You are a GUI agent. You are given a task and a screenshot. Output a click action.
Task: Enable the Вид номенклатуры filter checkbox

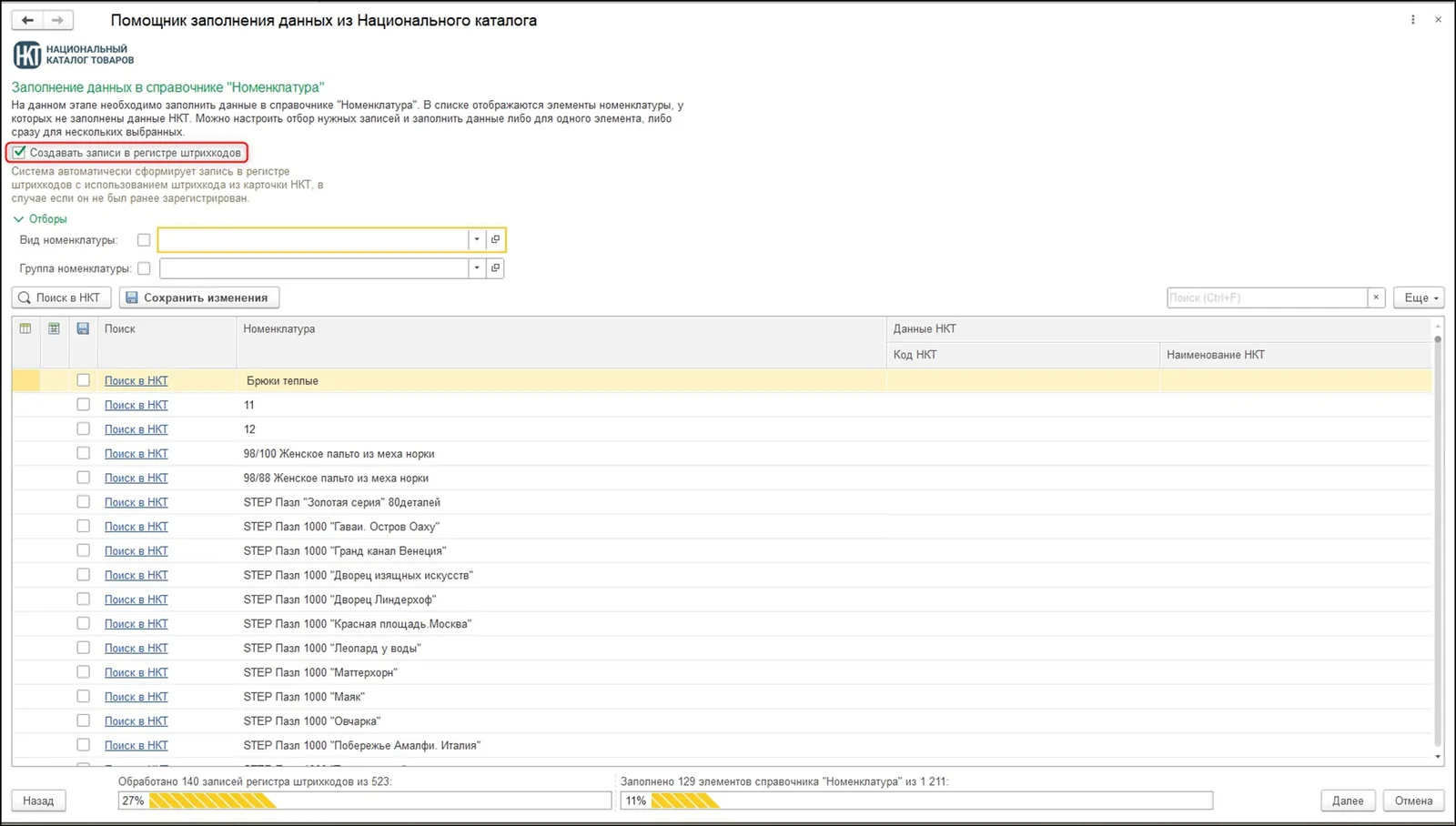144,240
